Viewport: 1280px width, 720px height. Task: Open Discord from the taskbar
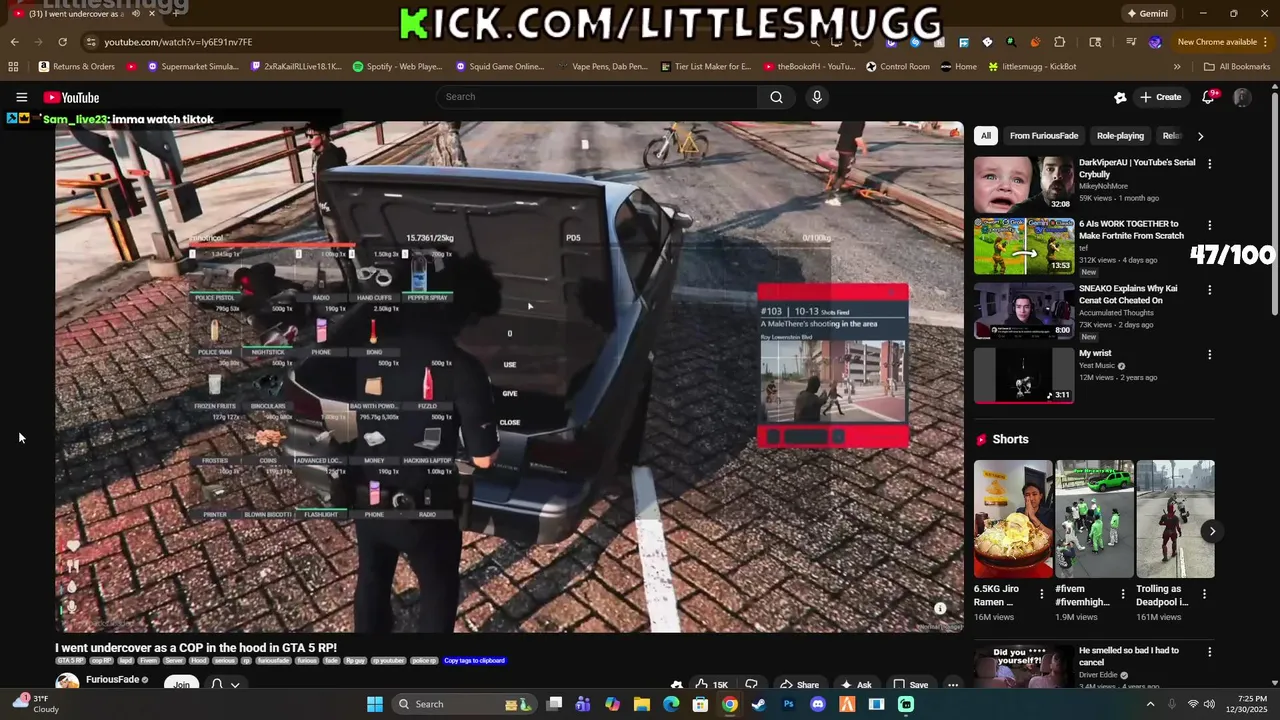point(818,704)
